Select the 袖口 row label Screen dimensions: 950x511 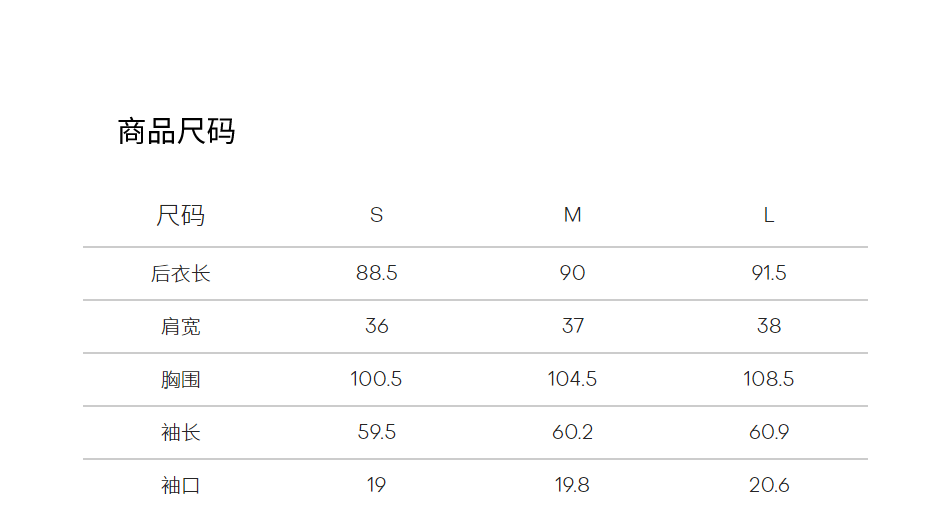[x=180, y=486]
